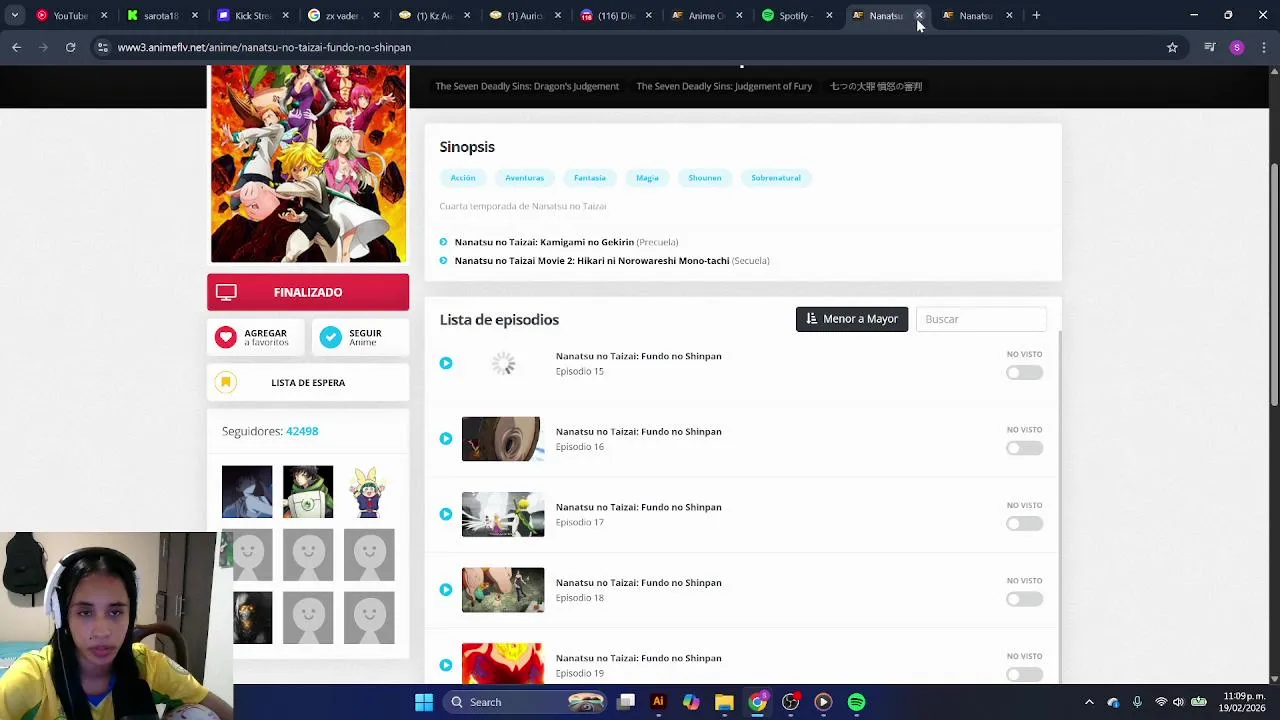Play Episodio 19 using its blue play icon
Image resolution: width=1280 pixels, height=720 pixels.
point(446,665)
